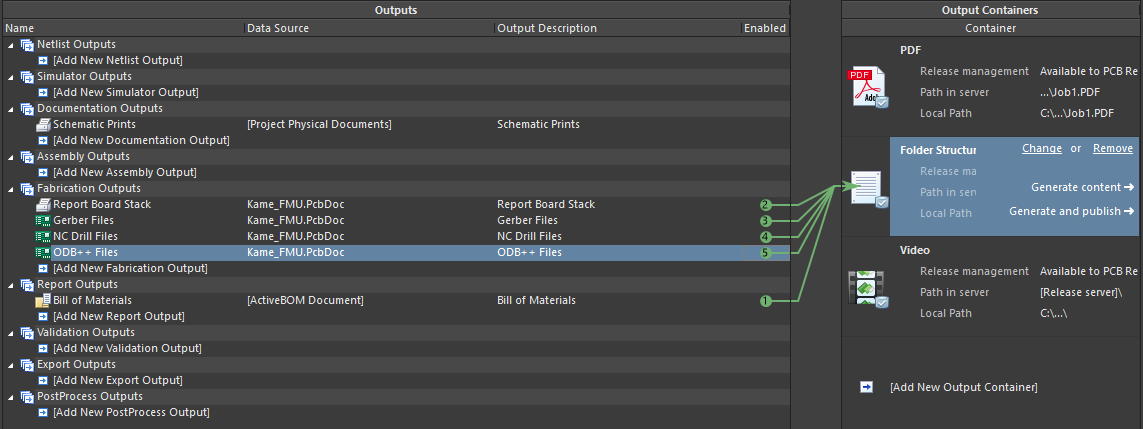Click the Enabled column header

(765, 28)
